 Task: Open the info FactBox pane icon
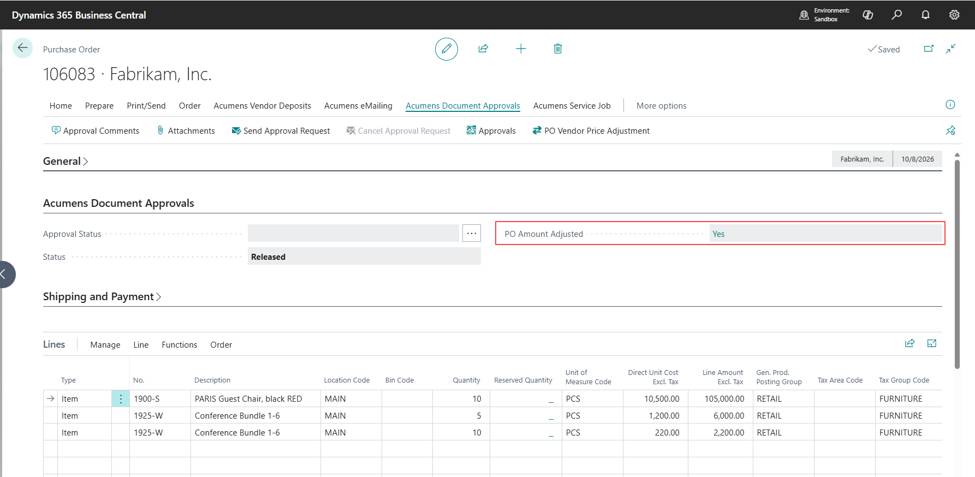(x=950, y=105)
